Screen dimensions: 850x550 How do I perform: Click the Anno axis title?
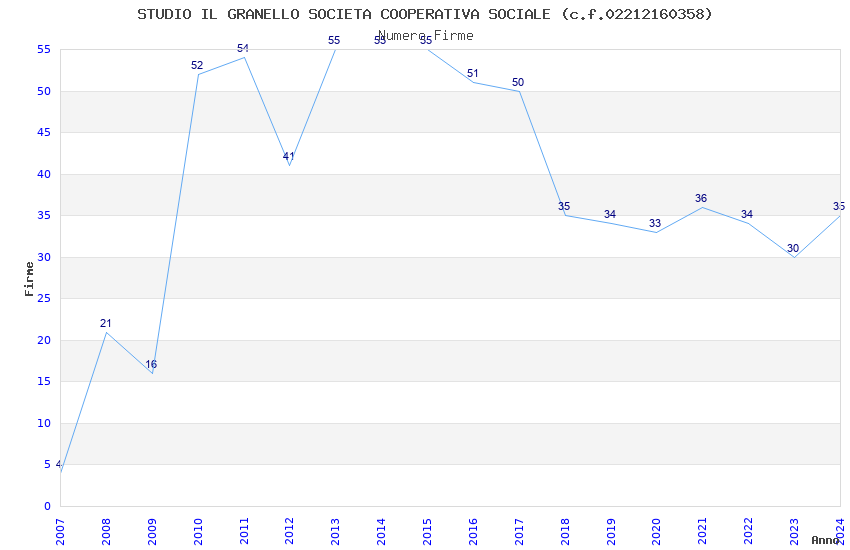click(x=825, y=540)
